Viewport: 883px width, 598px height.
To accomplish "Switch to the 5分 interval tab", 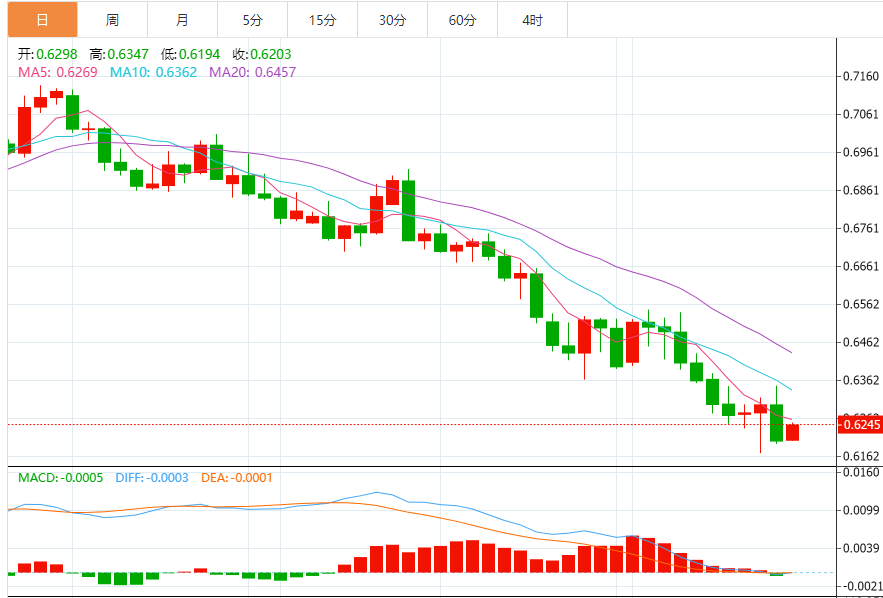I will 252,20.
